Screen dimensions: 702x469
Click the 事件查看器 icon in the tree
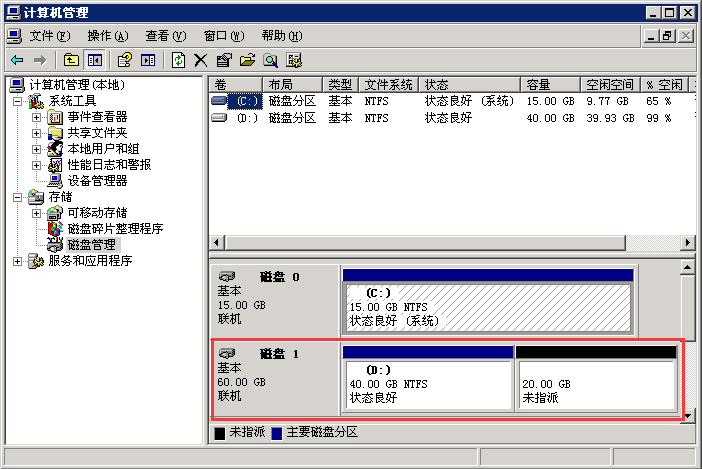pos(55,117)
